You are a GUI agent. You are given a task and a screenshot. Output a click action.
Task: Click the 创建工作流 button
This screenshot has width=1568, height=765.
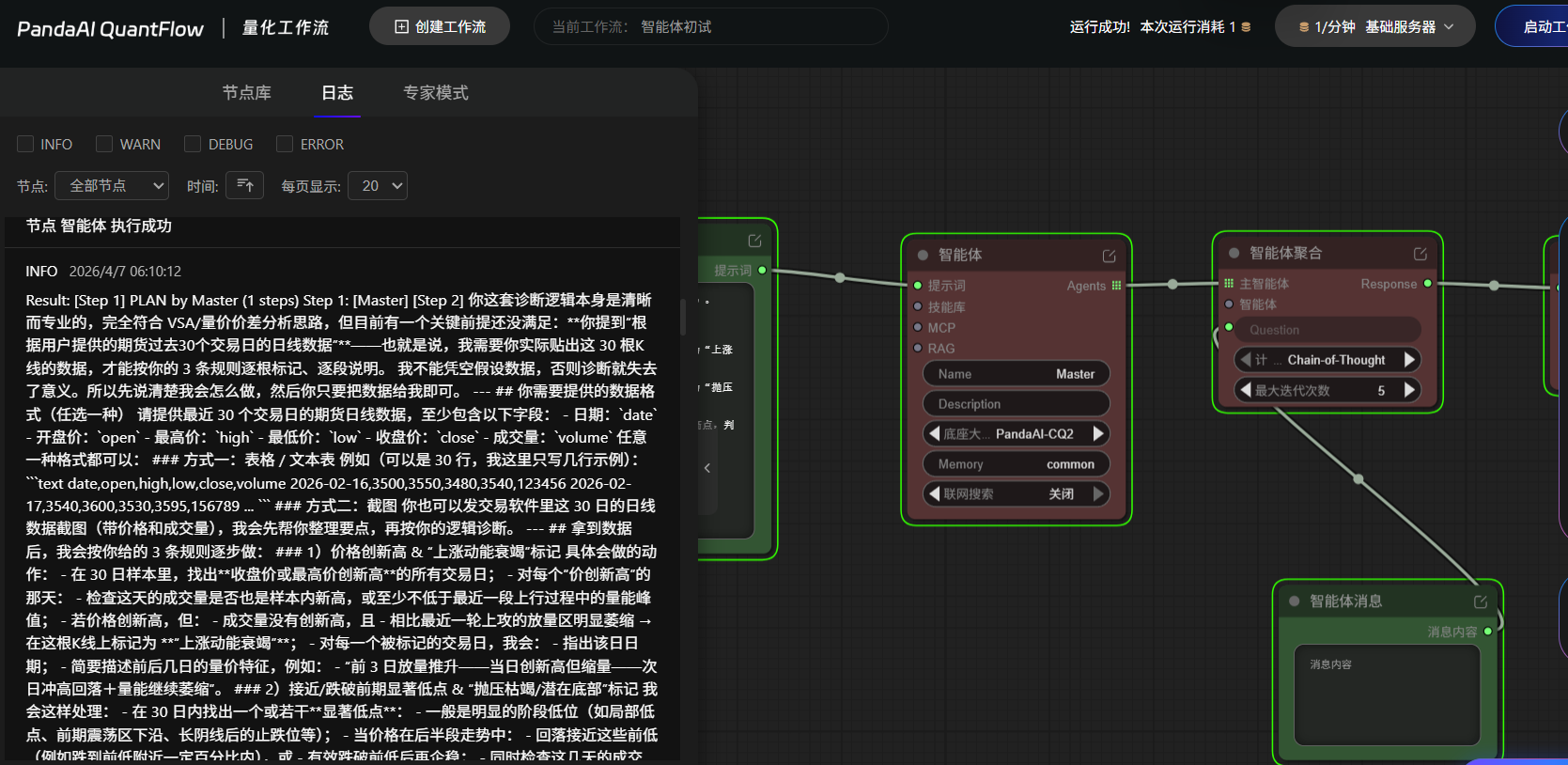point(440,27)
